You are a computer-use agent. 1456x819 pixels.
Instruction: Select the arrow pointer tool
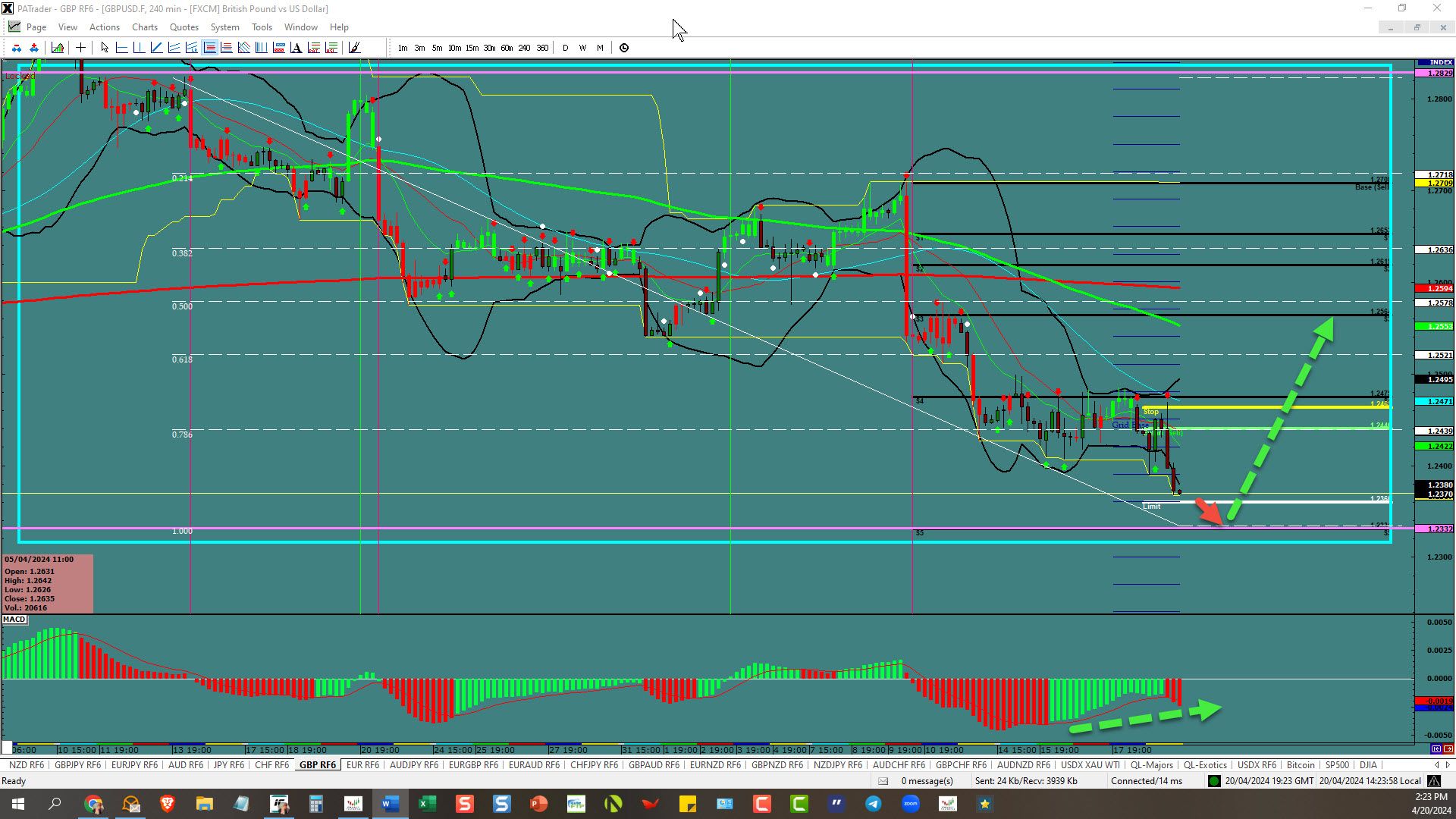(x=105, y=48)
